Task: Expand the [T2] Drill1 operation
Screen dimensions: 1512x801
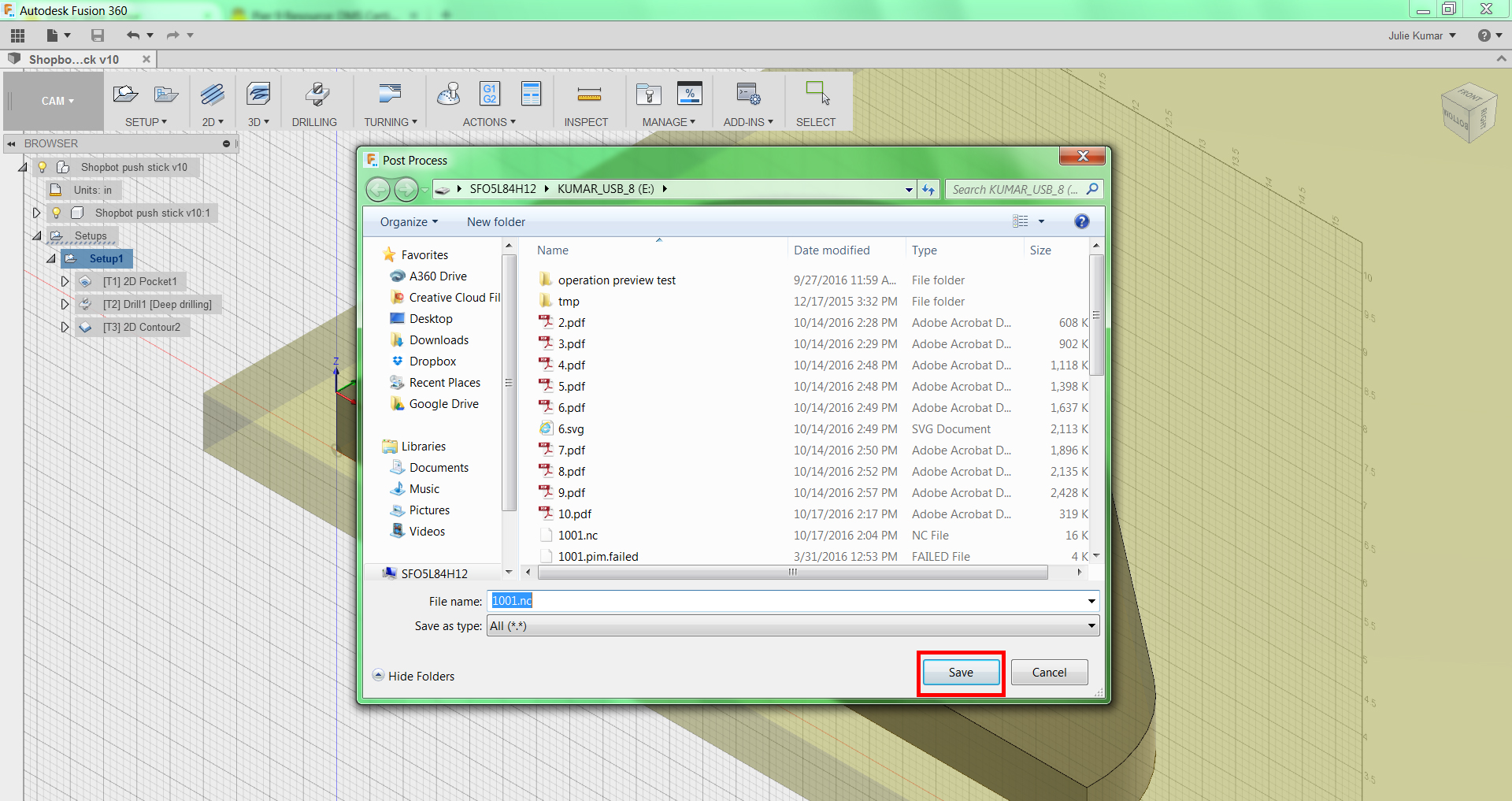Action: (65, 304)
